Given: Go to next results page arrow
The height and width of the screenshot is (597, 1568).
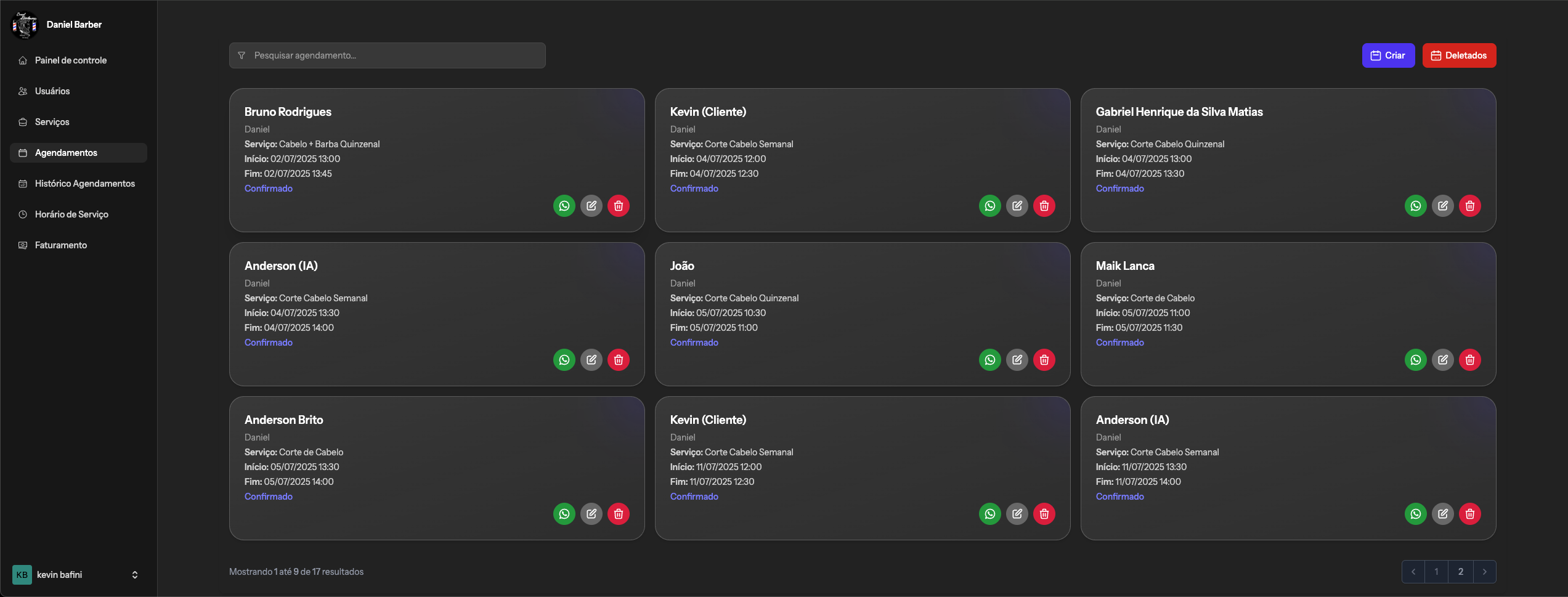Looking at the screenshot, I should (x=1484, y=572).
